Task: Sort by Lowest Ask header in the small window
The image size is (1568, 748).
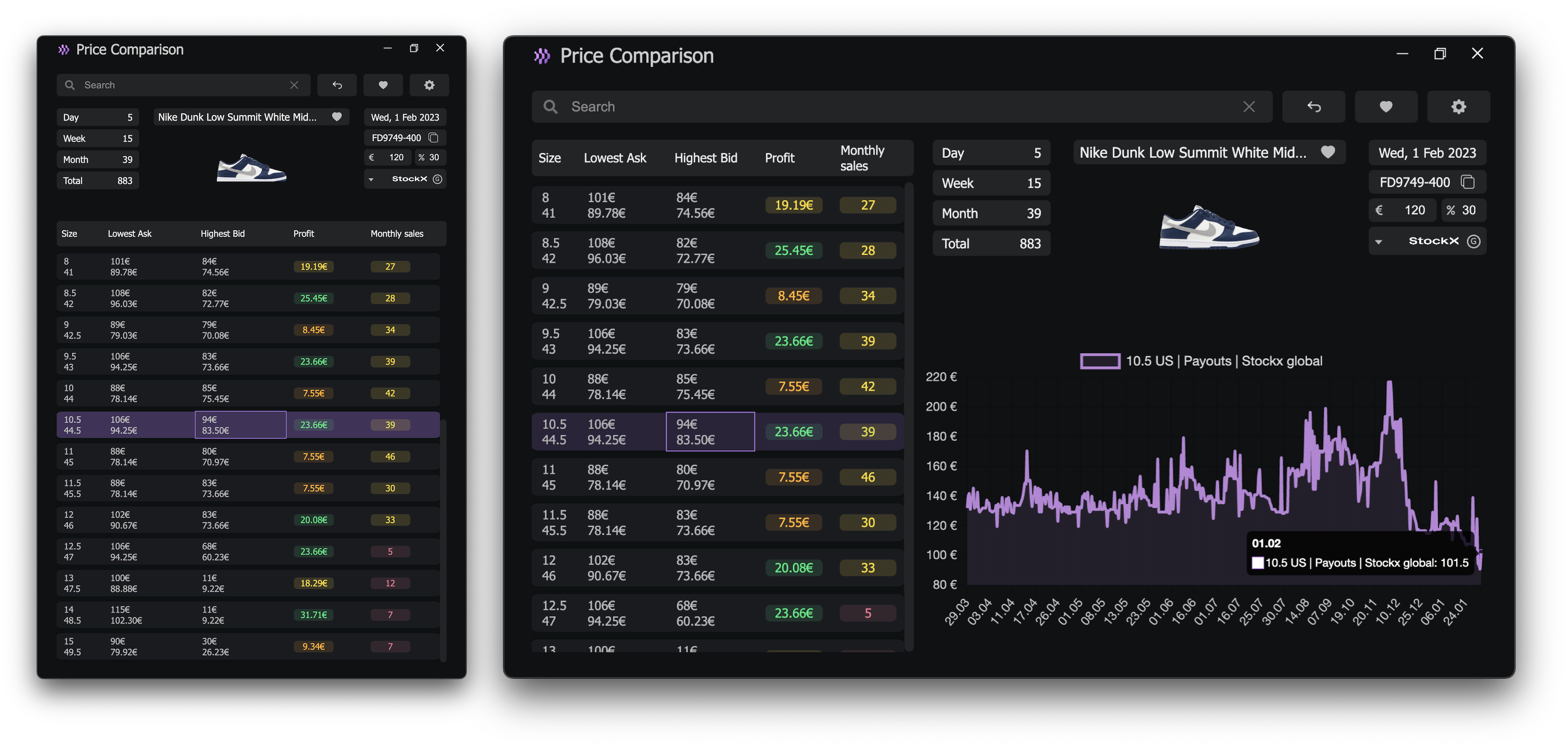Action: (x=130, y=234)
